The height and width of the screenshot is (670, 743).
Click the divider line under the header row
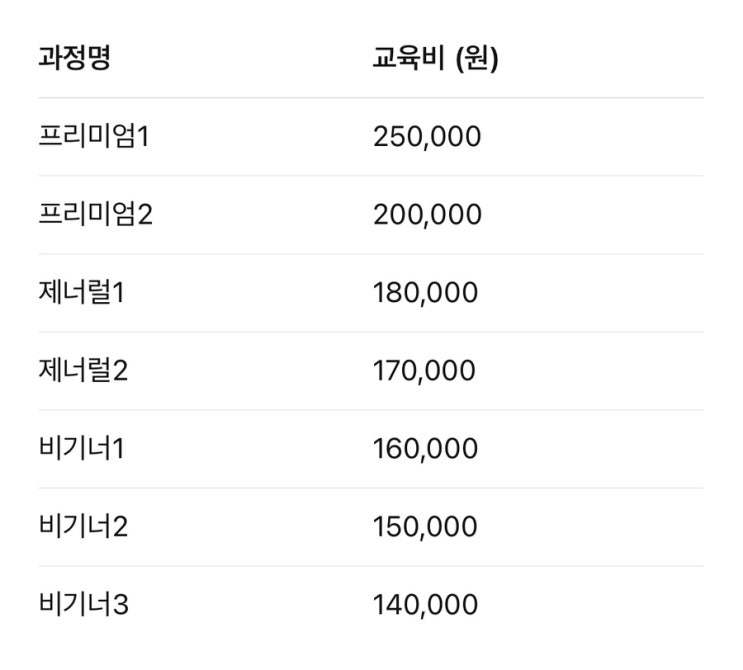(371, 98)
